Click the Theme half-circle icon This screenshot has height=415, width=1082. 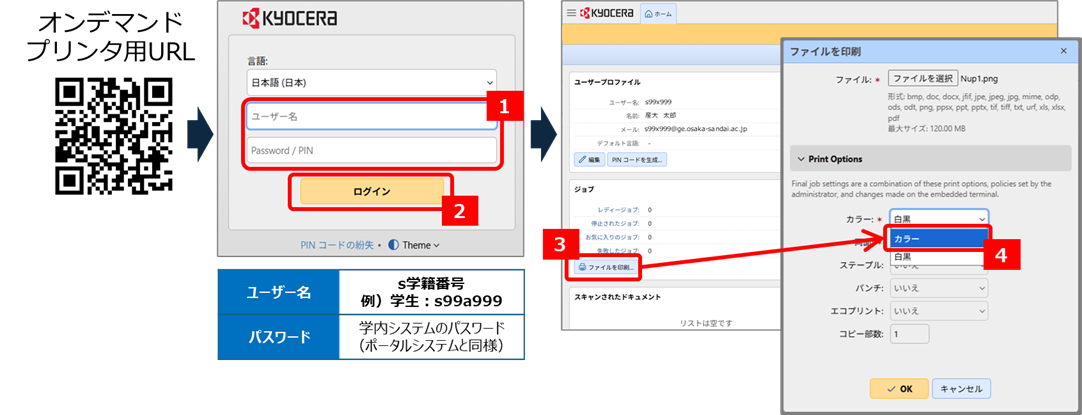pyautogui.click(x=393, y=244)
